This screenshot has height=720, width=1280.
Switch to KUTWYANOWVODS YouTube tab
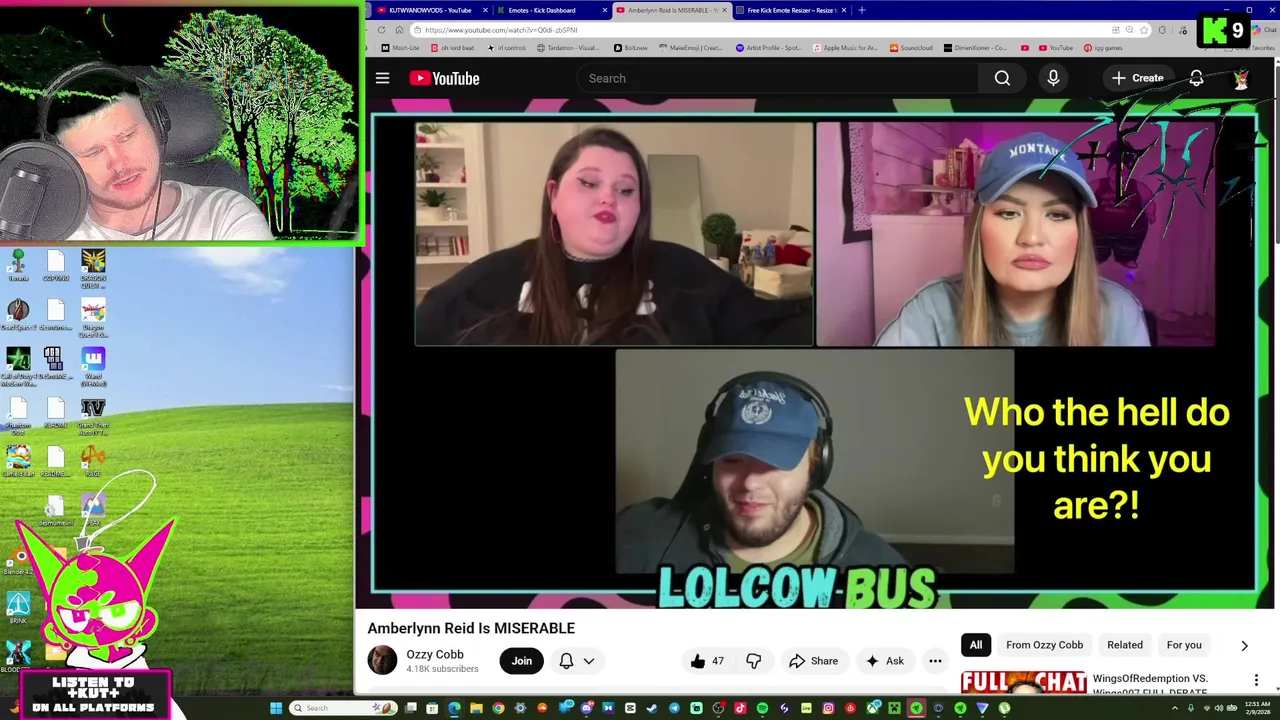pyautogui.click(x=430, y=10)
